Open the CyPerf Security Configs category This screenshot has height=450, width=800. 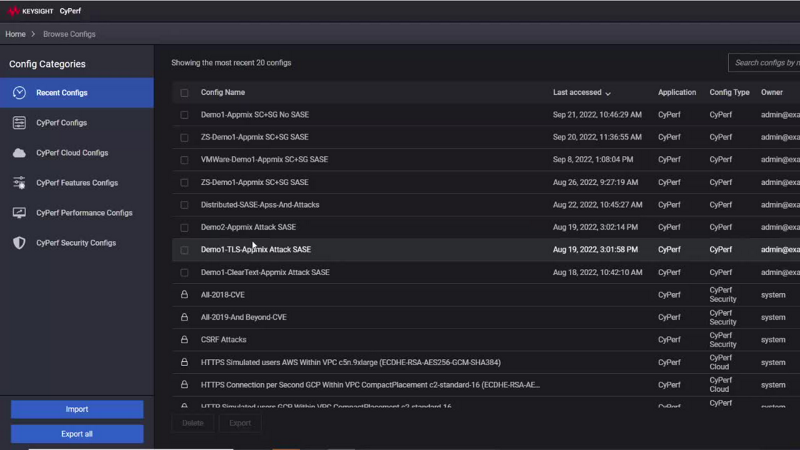click(x=77, y=243)
